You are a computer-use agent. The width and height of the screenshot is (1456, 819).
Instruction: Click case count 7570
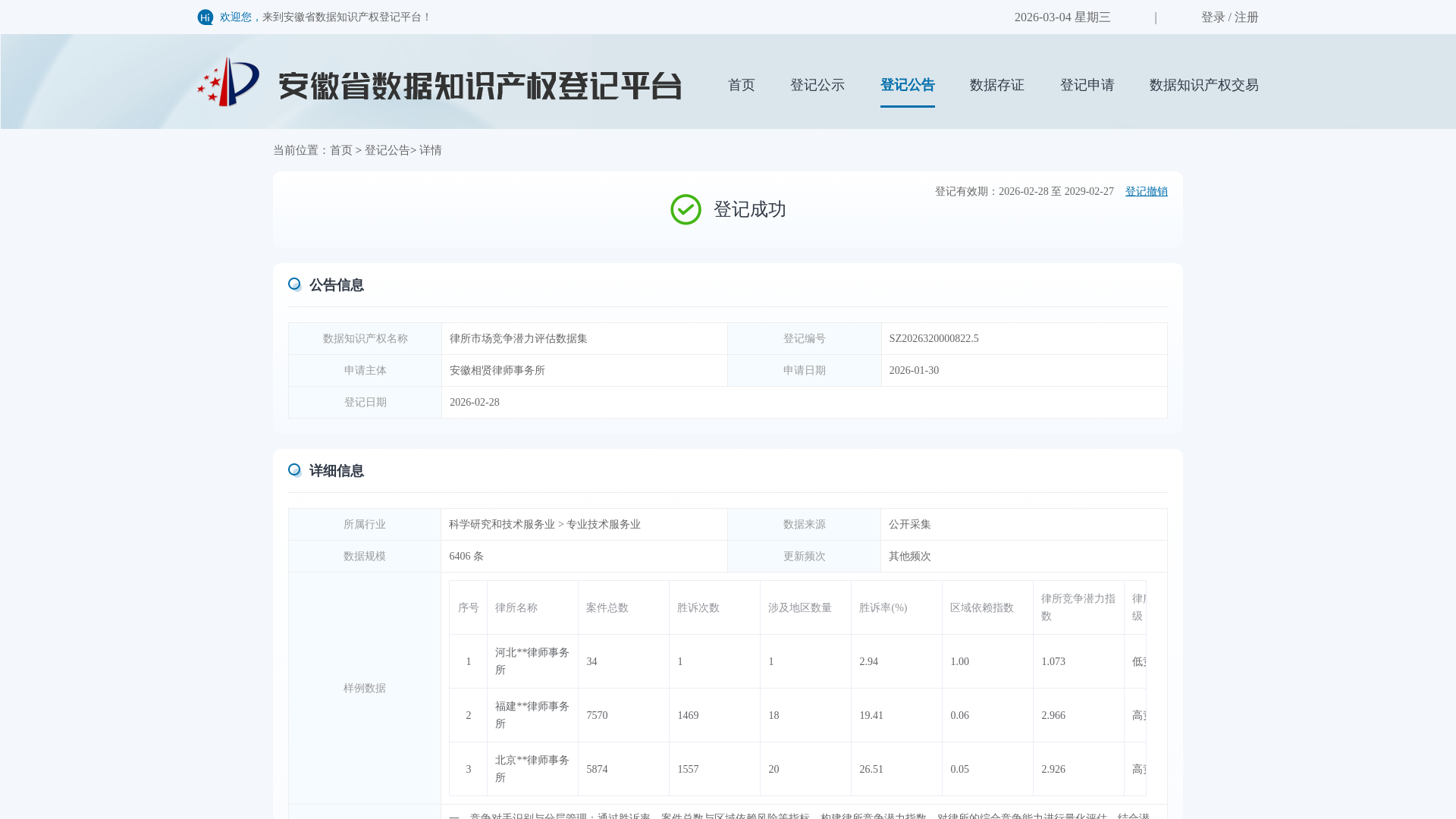click(597, 716)
